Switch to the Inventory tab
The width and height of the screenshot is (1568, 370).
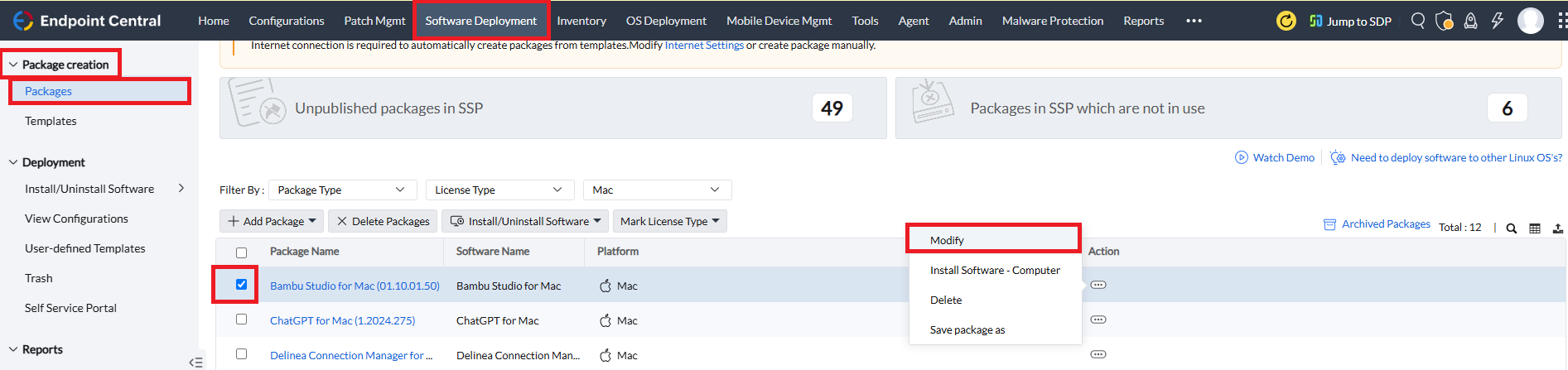(x=581, y=21)
